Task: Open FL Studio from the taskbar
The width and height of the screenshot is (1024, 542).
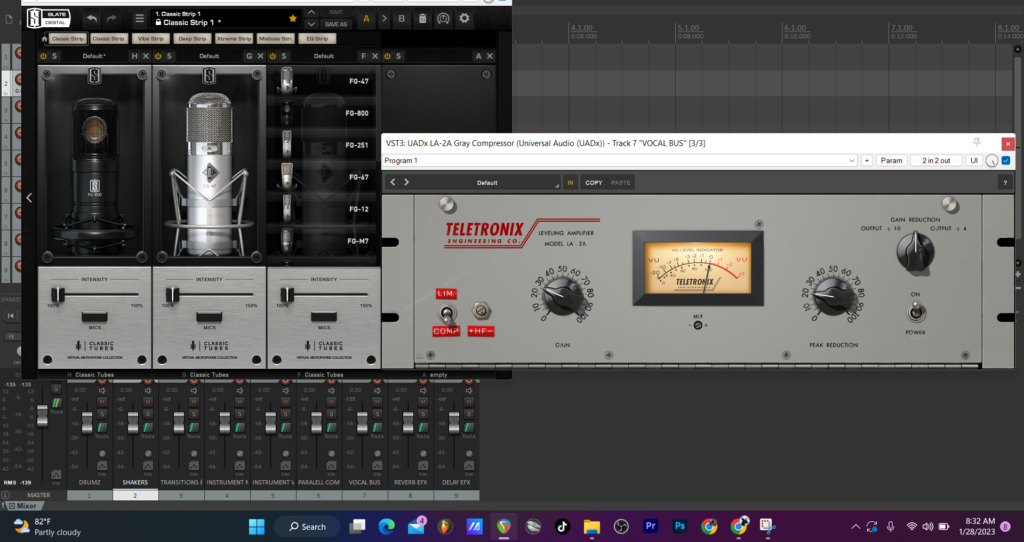Action: click(x=445, y=526)
